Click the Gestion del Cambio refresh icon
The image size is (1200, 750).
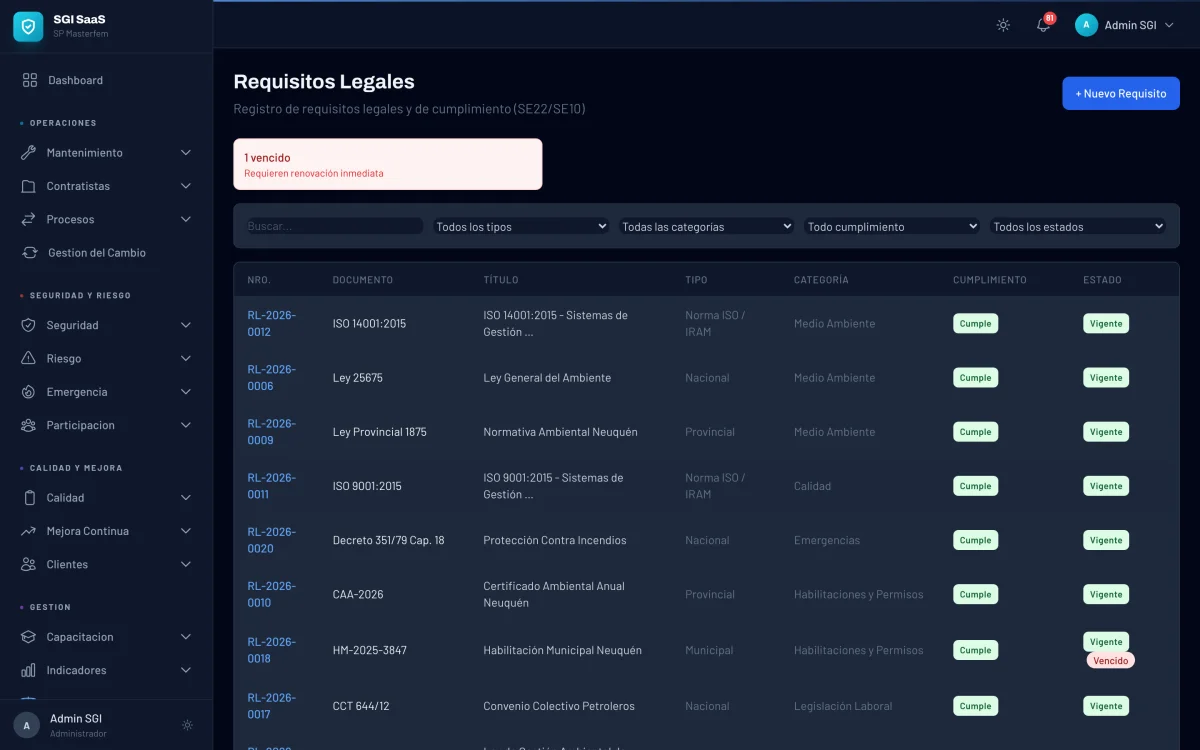30,253
